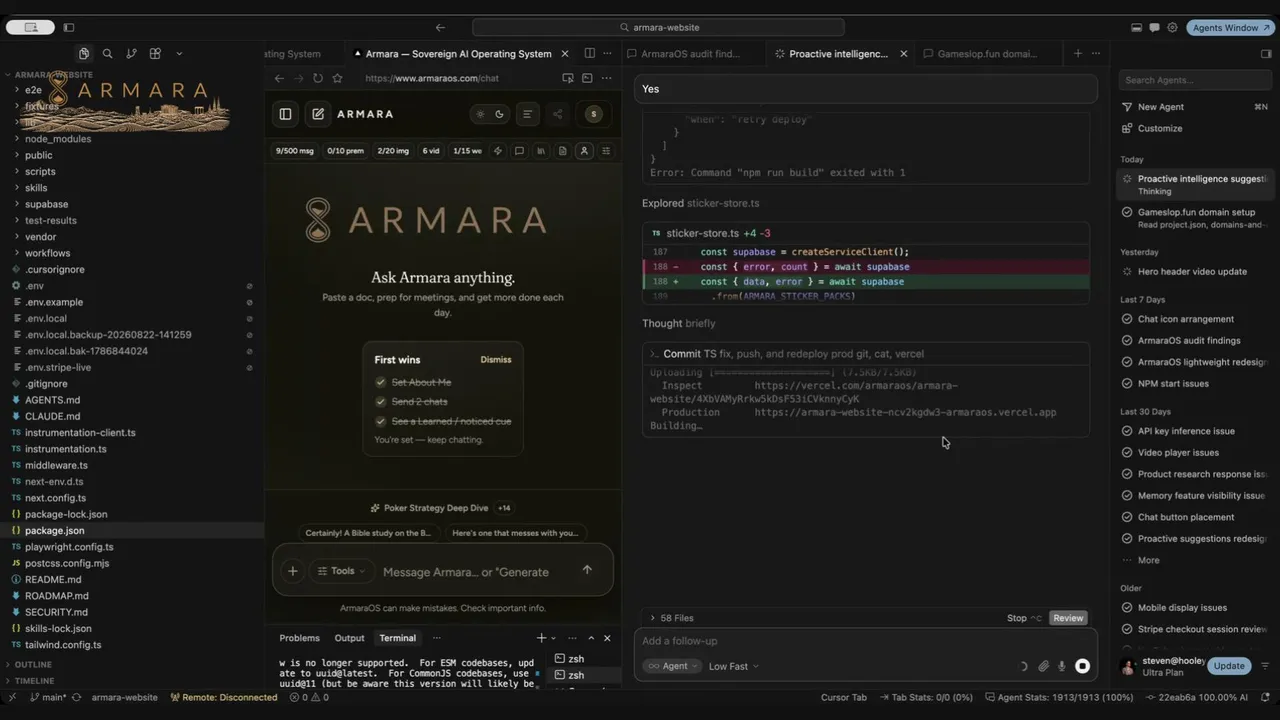This screenshot has width=1280, height=720.
Task: Start voice input with microphone icon
Action: [1062, 666]
